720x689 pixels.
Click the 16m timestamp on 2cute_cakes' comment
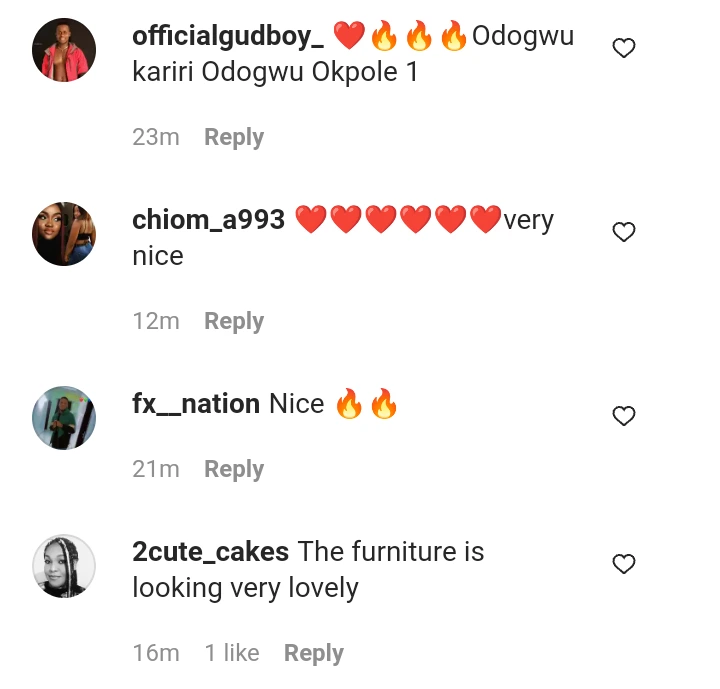click(156, 653)
